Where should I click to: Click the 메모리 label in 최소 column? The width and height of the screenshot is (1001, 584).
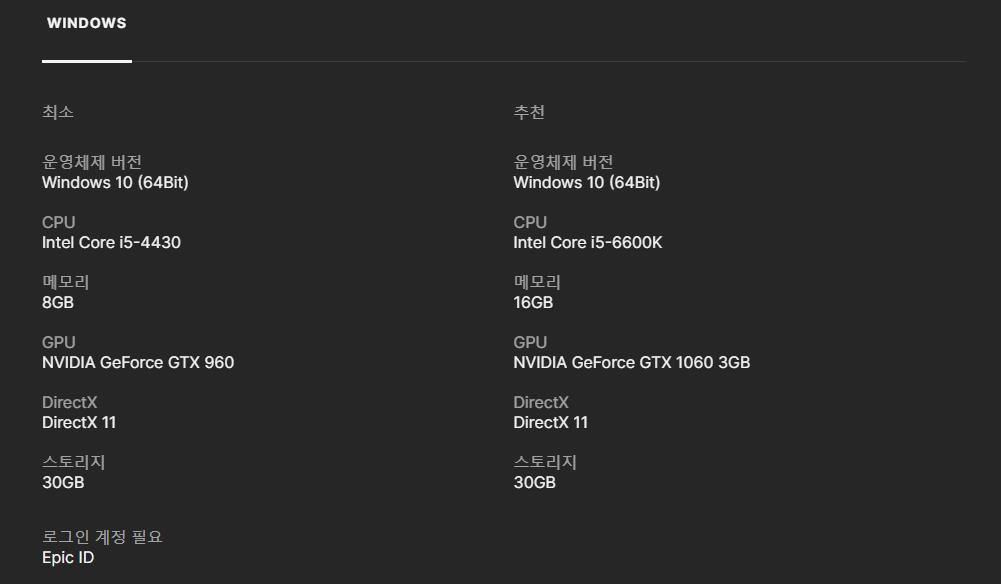coord(65,282)
